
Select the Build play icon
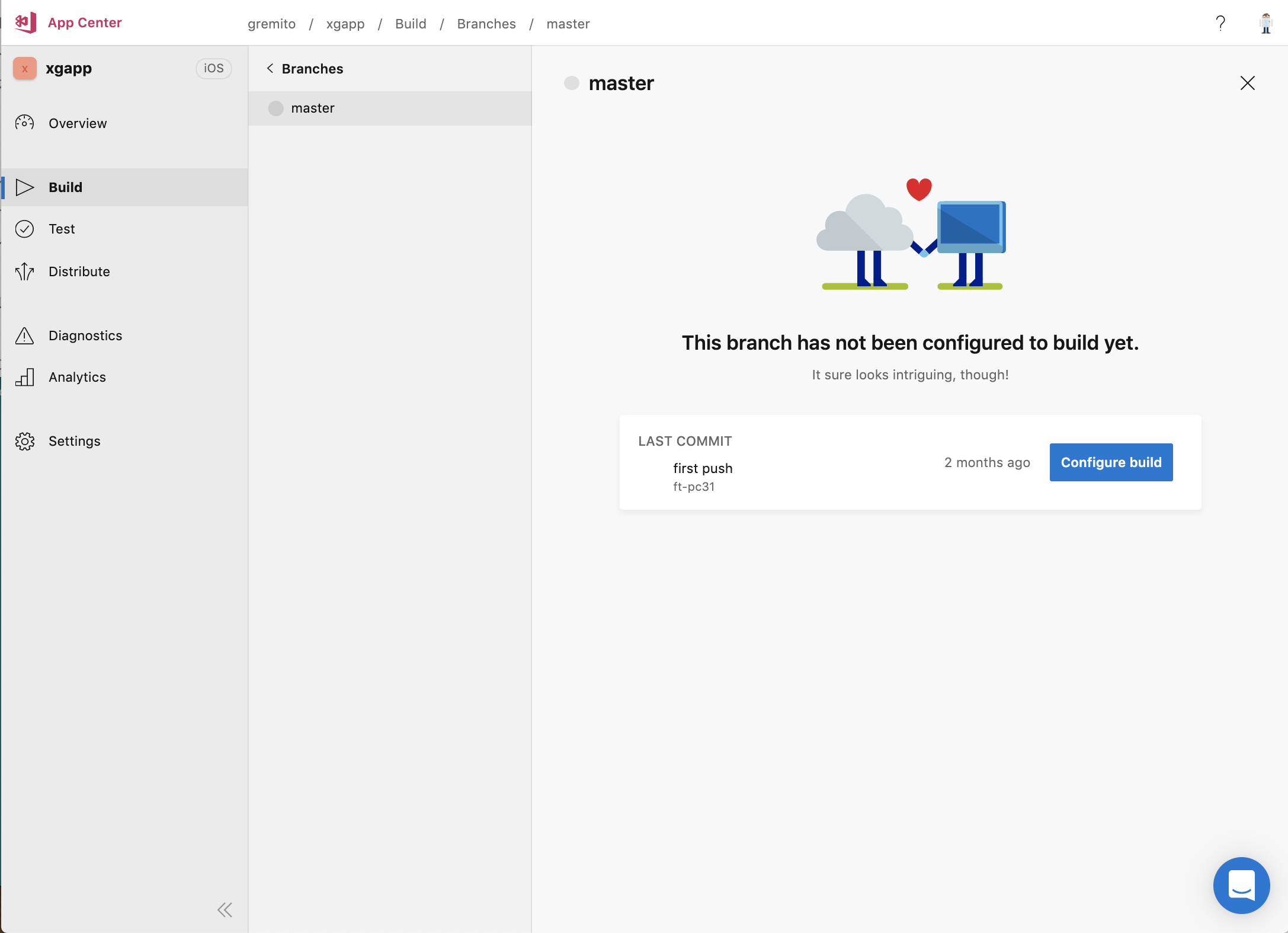coord(24,187)
